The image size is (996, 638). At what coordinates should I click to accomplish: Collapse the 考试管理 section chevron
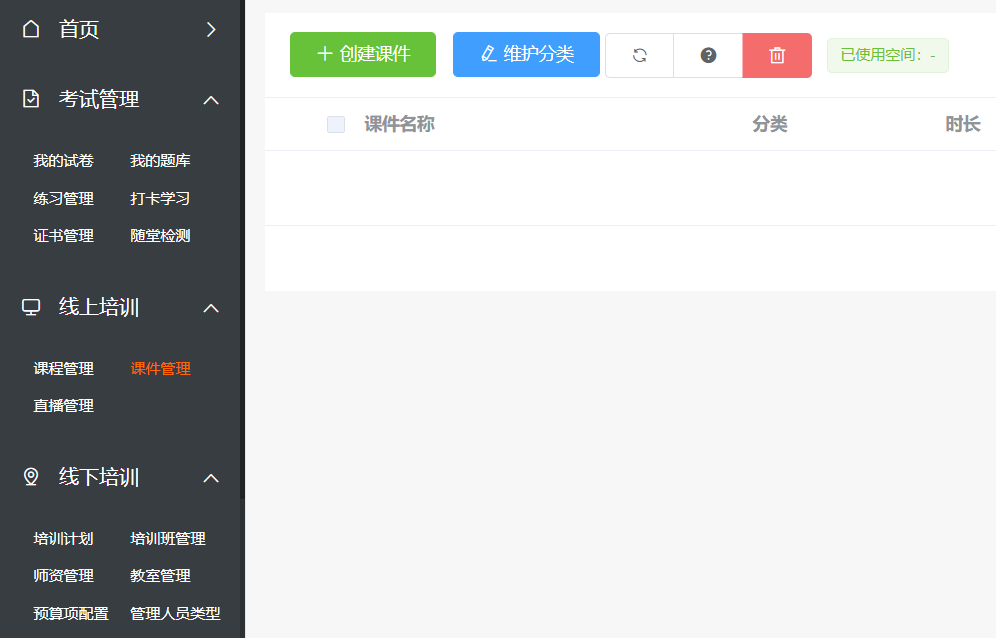[x=211, y=99]
